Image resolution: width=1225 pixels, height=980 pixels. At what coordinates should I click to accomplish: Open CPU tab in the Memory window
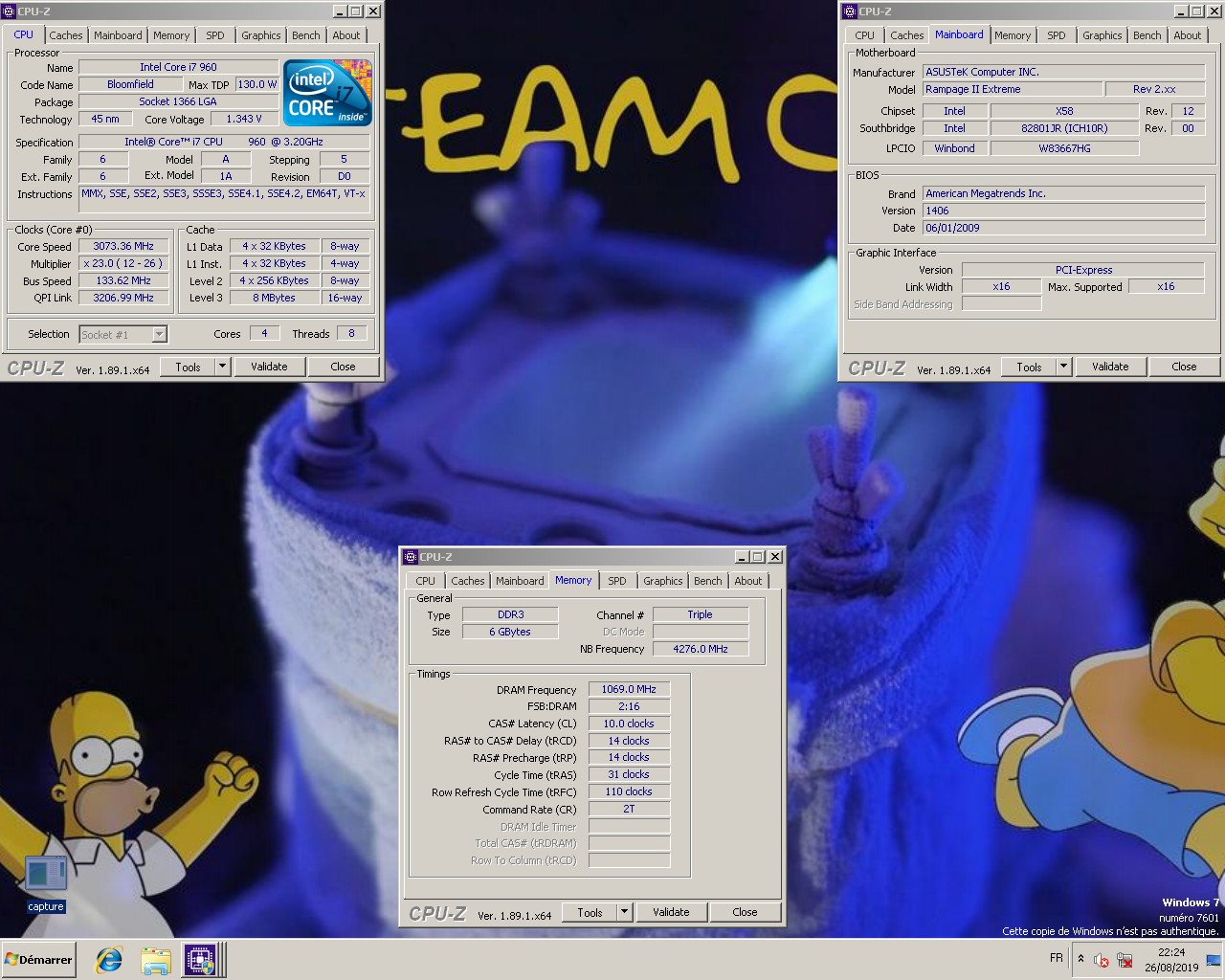426,581
